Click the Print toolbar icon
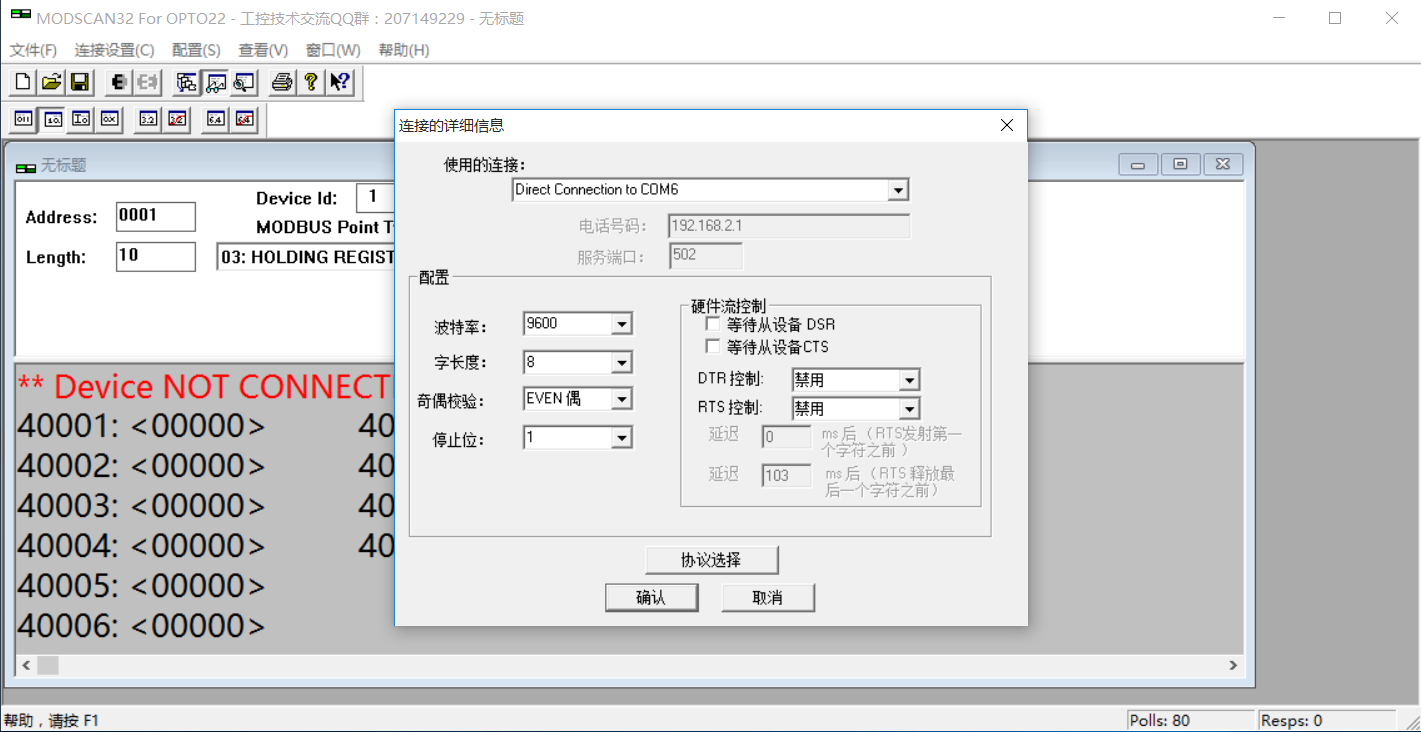This screenshot has width=1421, height=732. [282, 82]
